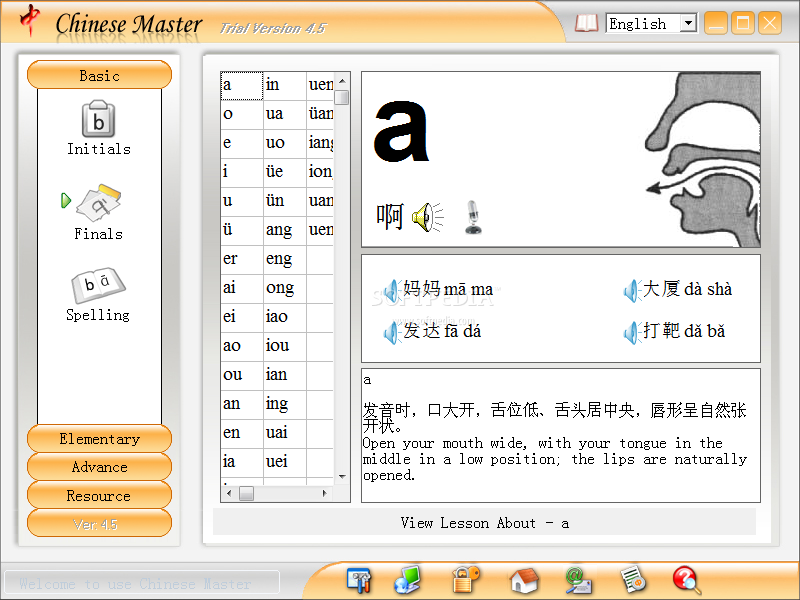
Task: Click the email contact icon
Action: point(578,581)
